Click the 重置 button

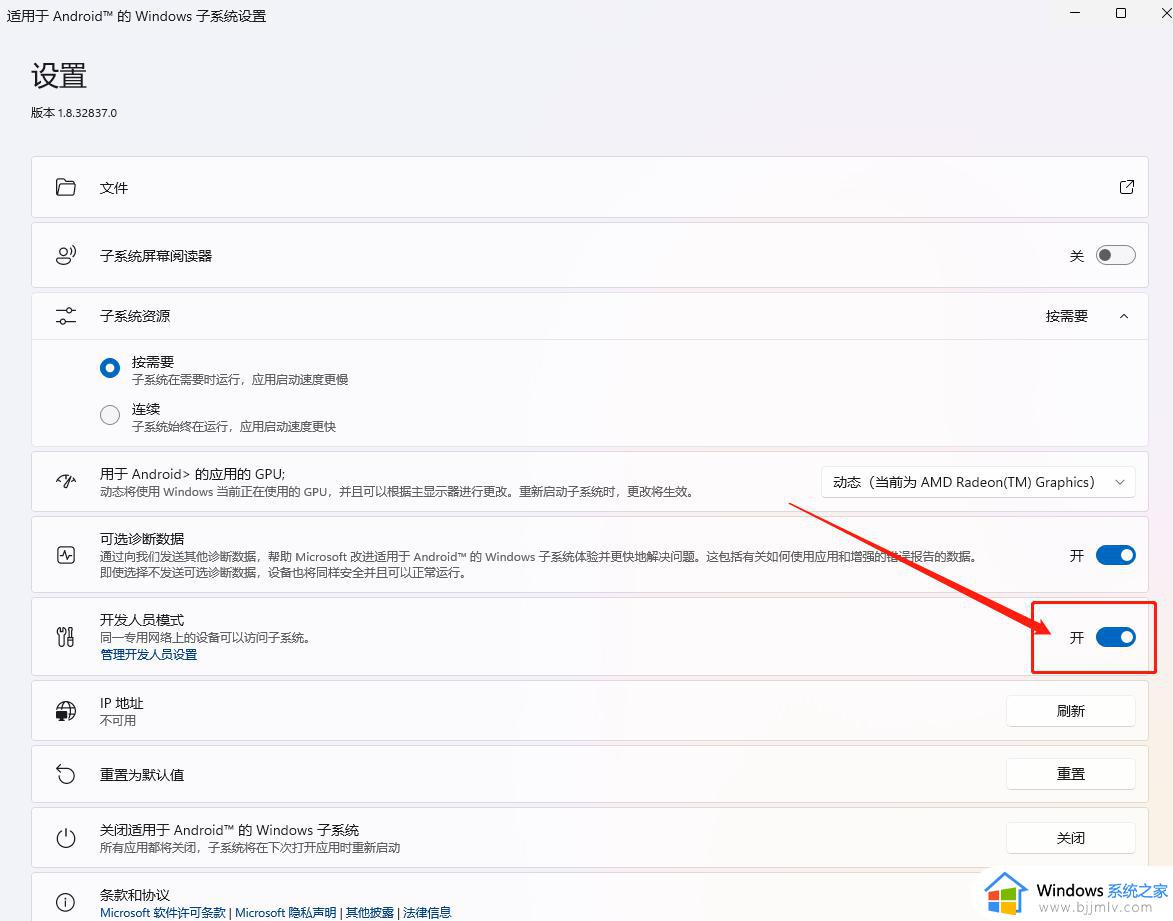coord(1071,774)
